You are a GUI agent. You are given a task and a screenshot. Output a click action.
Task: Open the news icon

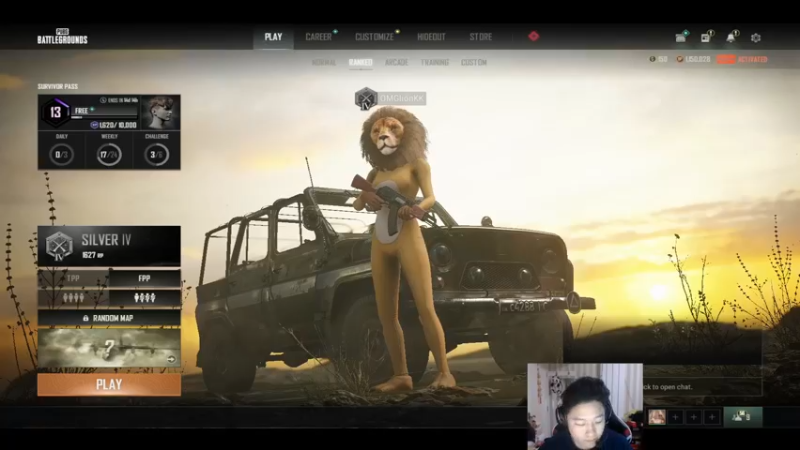(706, 38)
